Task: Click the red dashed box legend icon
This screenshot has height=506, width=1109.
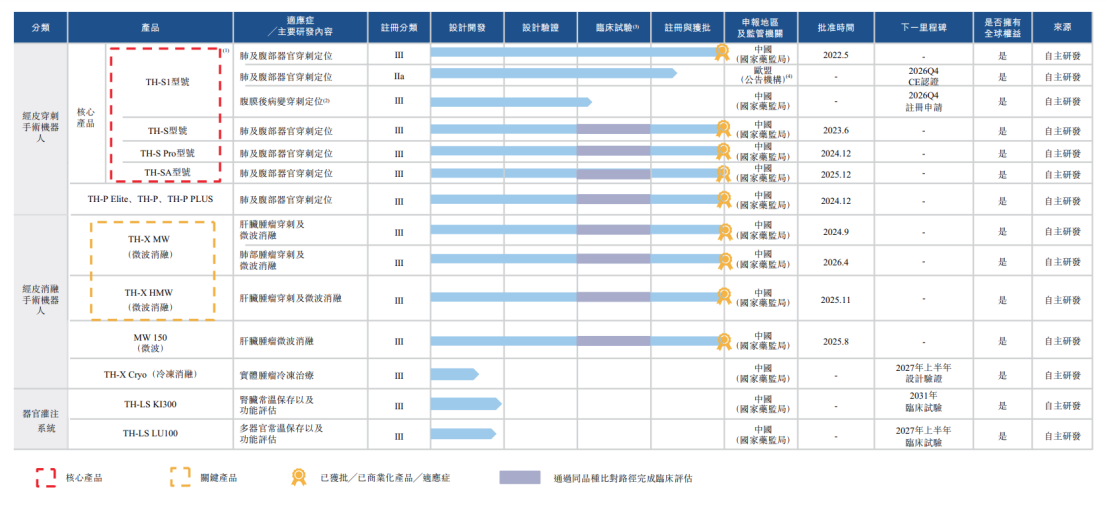Action: pos(46,477)
